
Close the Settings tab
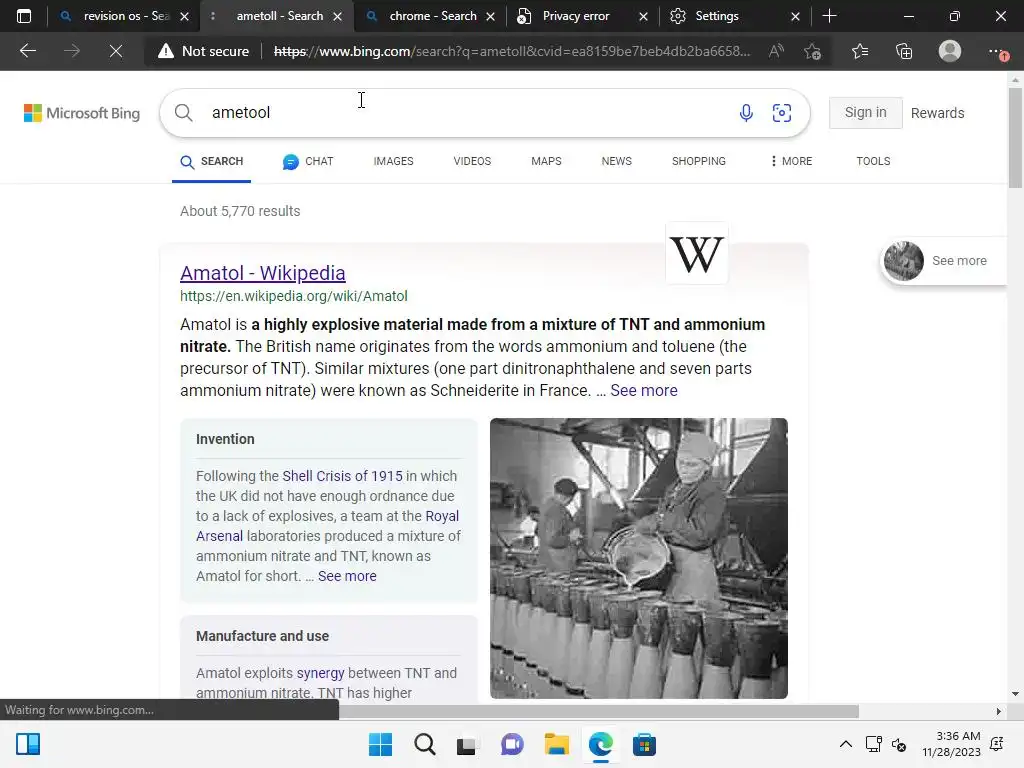(795, 16)
